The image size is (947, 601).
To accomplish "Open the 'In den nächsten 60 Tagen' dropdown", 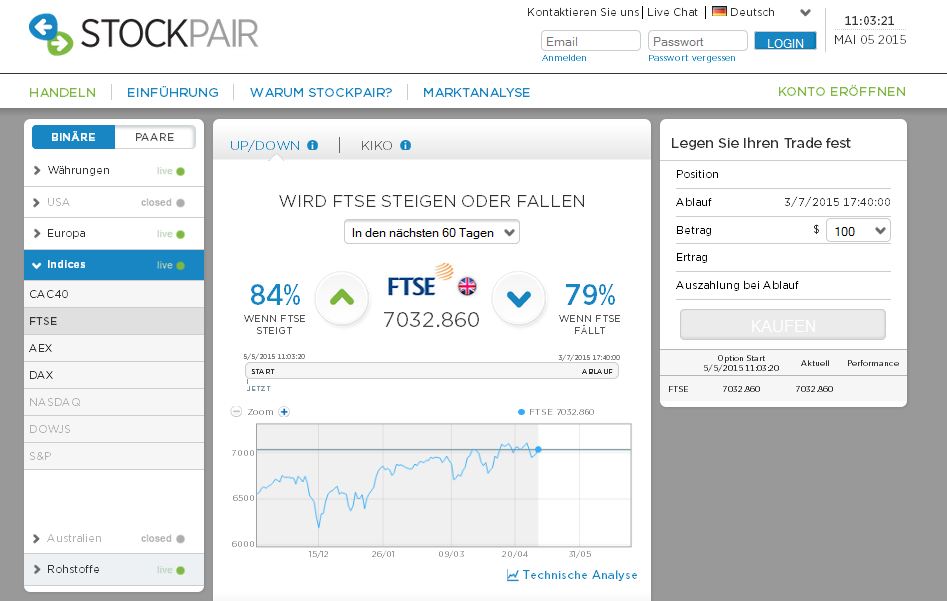I will (432, 233).
